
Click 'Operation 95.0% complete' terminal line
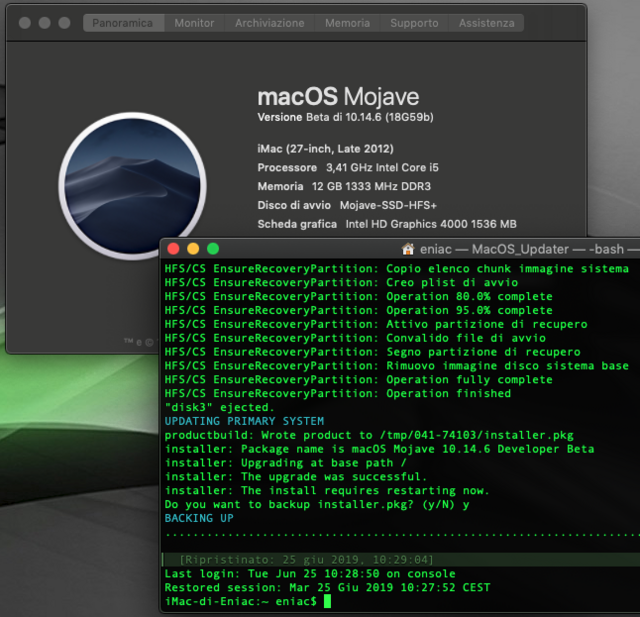[x=358, y=310]
